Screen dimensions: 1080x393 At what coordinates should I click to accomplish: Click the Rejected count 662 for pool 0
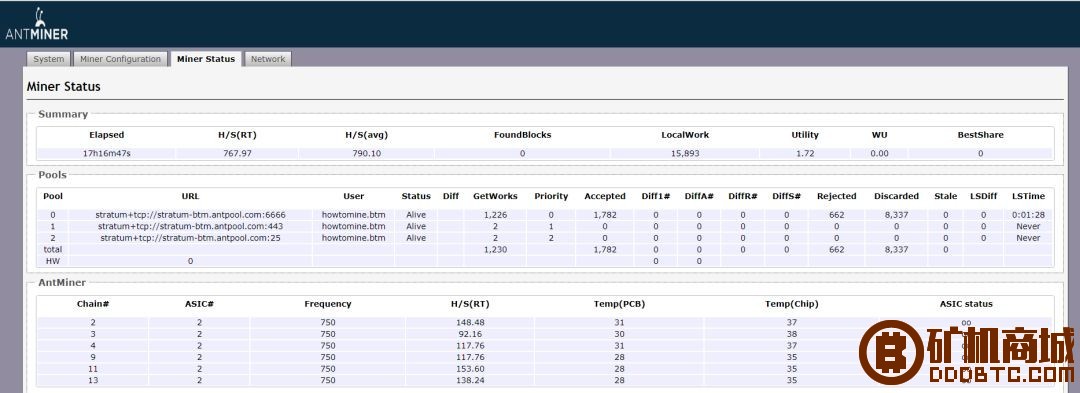[x=837, y=215]
